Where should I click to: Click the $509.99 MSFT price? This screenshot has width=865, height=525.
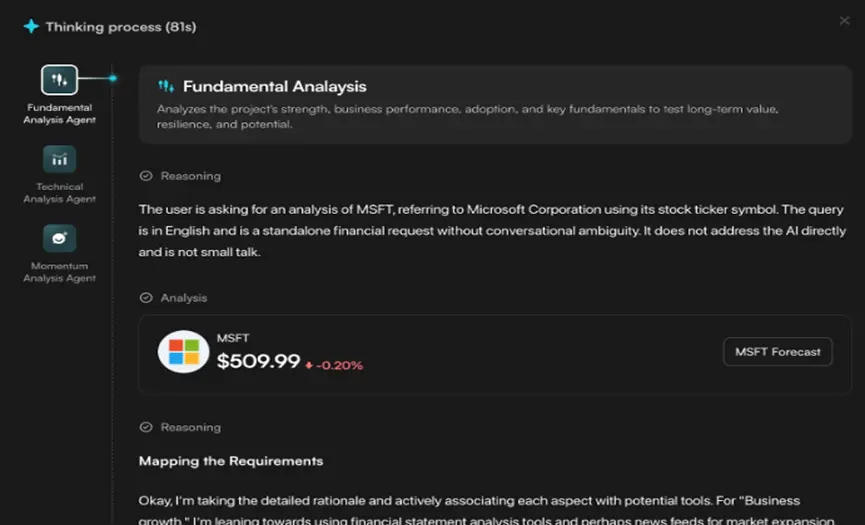pyautogui.click(x=258, y=362)
